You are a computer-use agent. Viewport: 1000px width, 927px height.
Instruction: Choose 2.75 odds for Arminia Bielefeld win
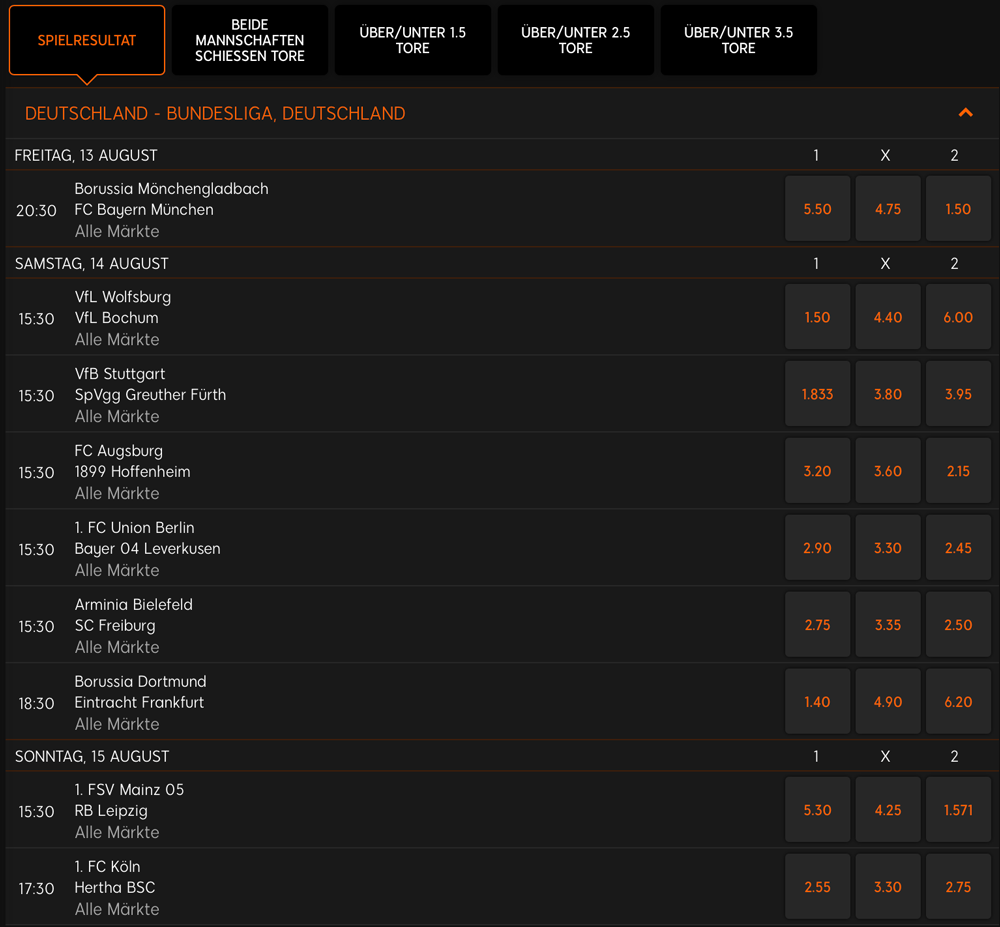click(x=818, y=625)
